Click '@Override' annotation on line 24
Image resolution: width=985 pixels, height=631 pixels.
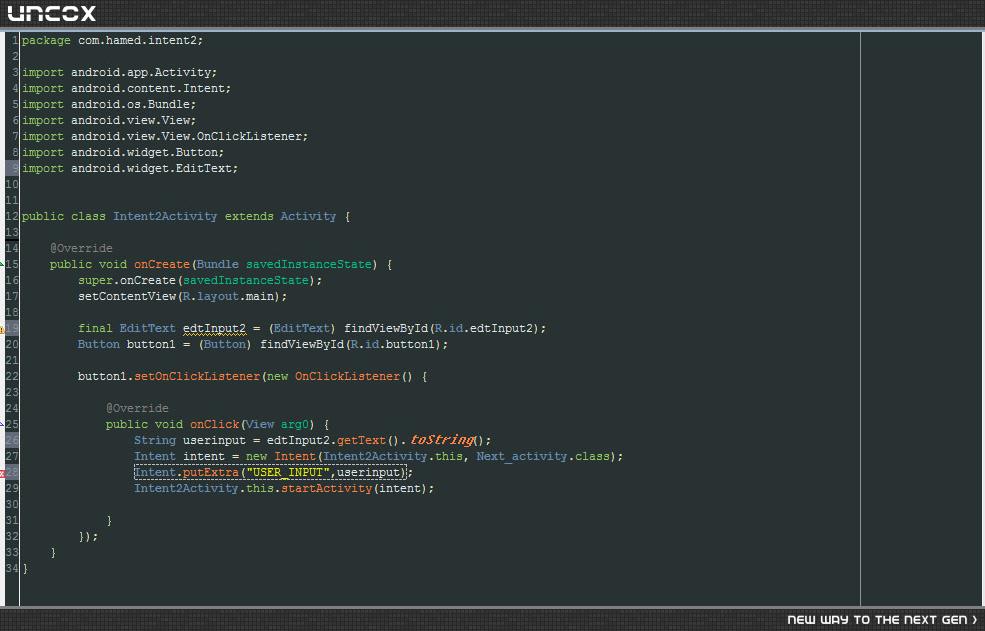click(137, 409)
